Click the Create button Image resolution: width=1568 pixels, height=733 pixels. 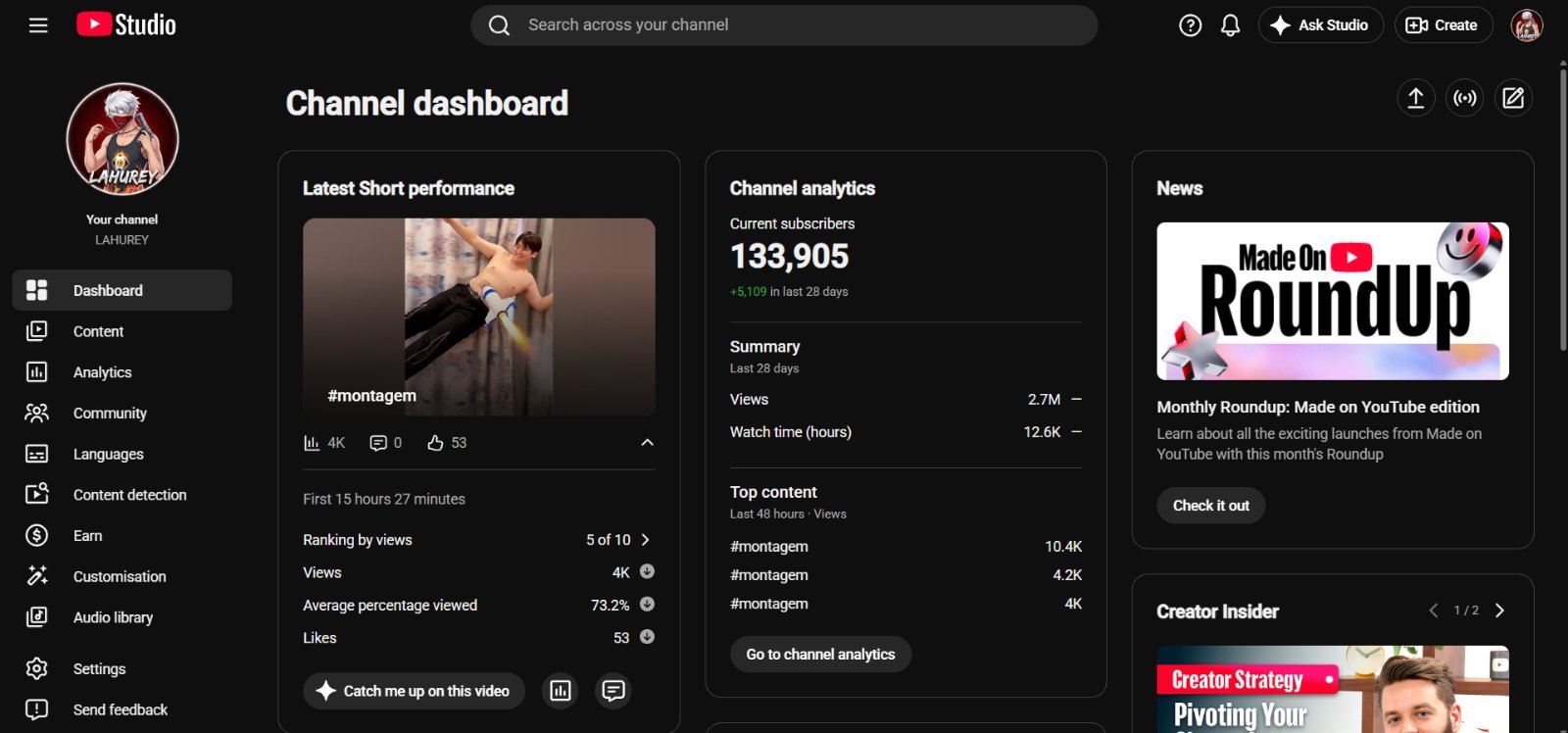pyautogui.click(x=1444, y=25)
